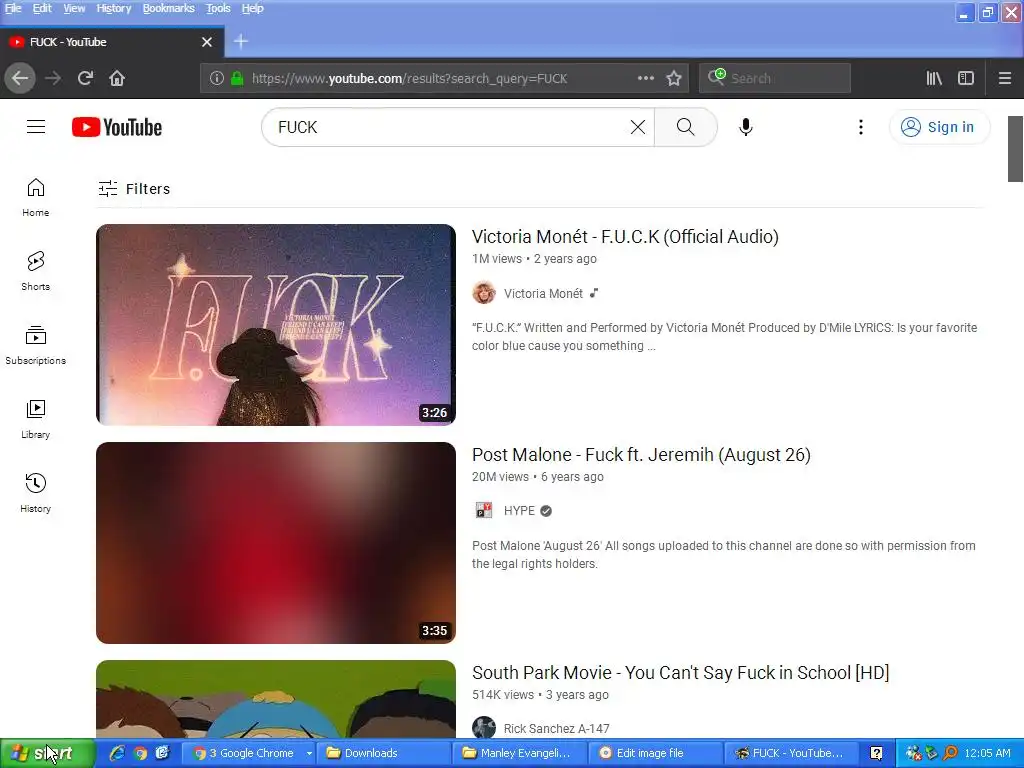The height and width of the screenshot is (768, 1024).
Task: Click the green padlock security icon
Action: tap(237, 78)
